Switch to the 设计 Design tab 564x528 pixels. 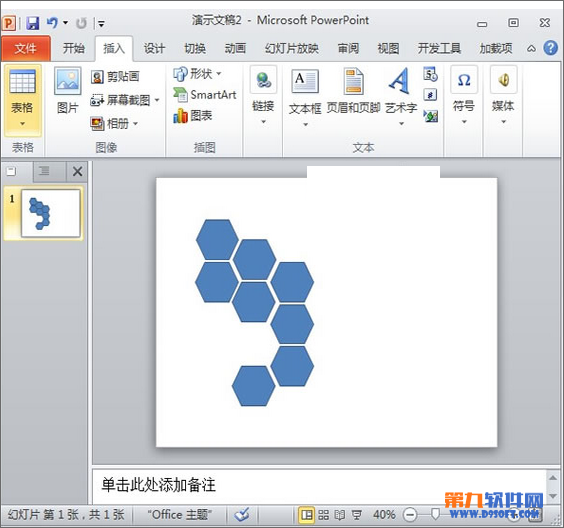154,48
